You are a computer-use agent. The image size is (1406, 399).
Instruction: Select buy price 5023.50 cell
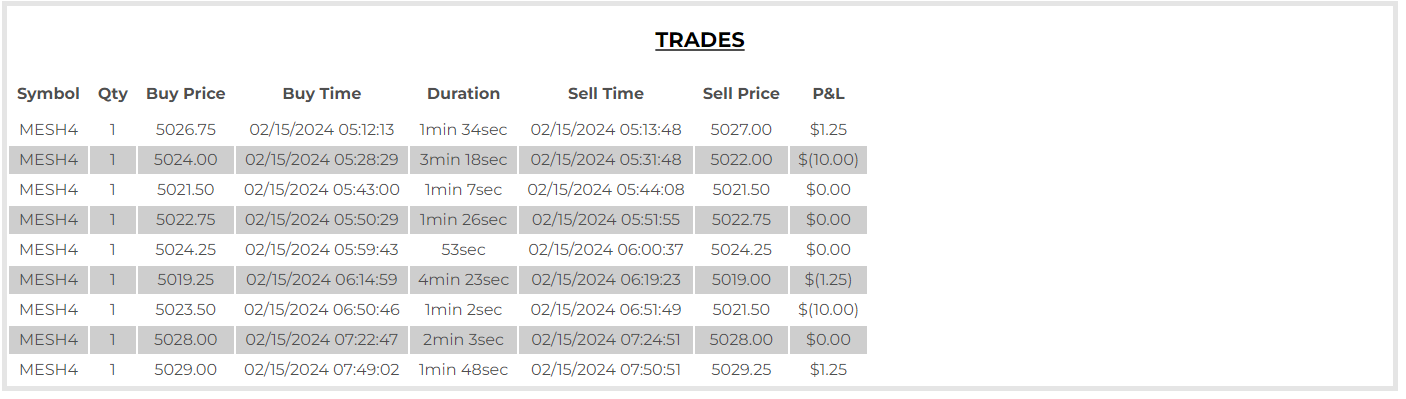pyautogui.click(x=186, y=310)
